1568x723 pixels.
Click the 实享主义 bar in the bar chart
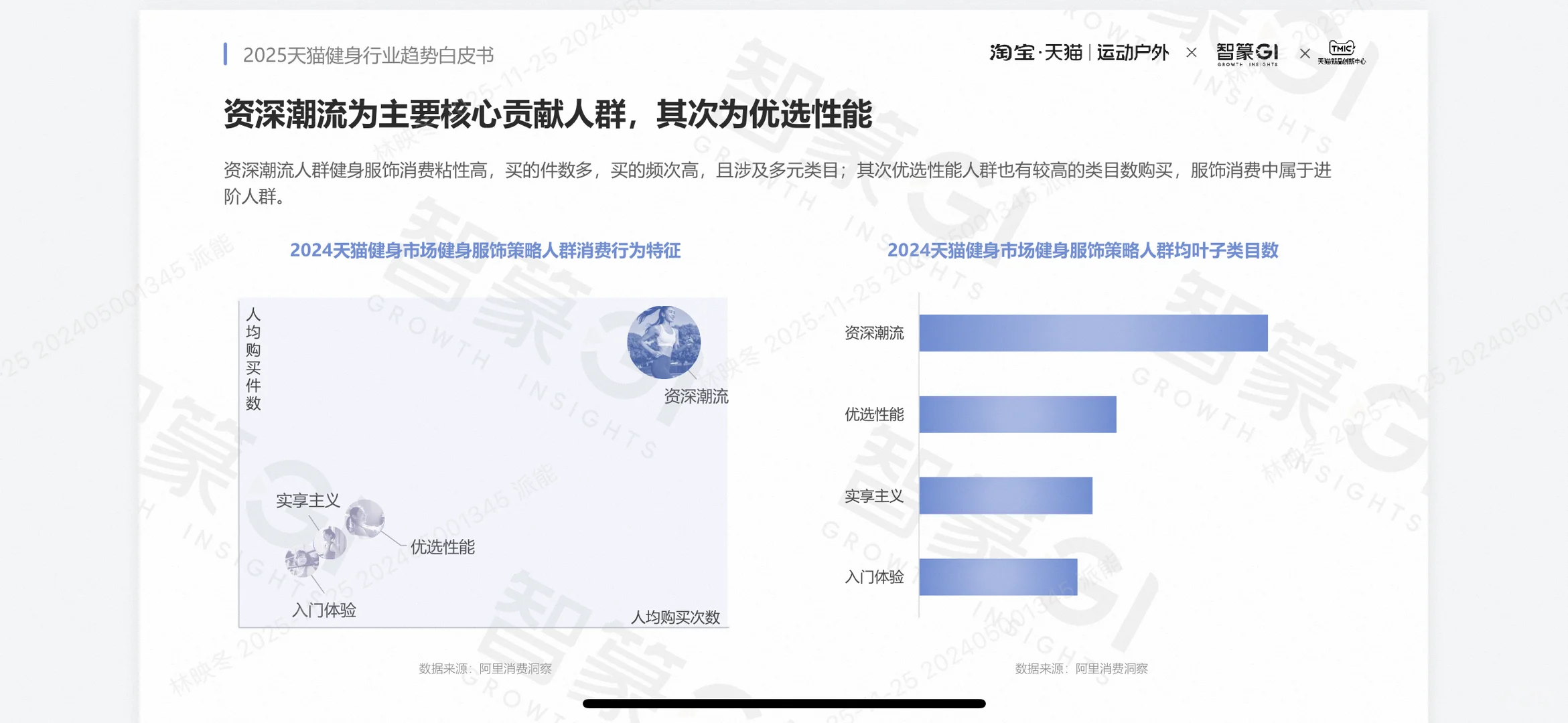pos(1005,495)
